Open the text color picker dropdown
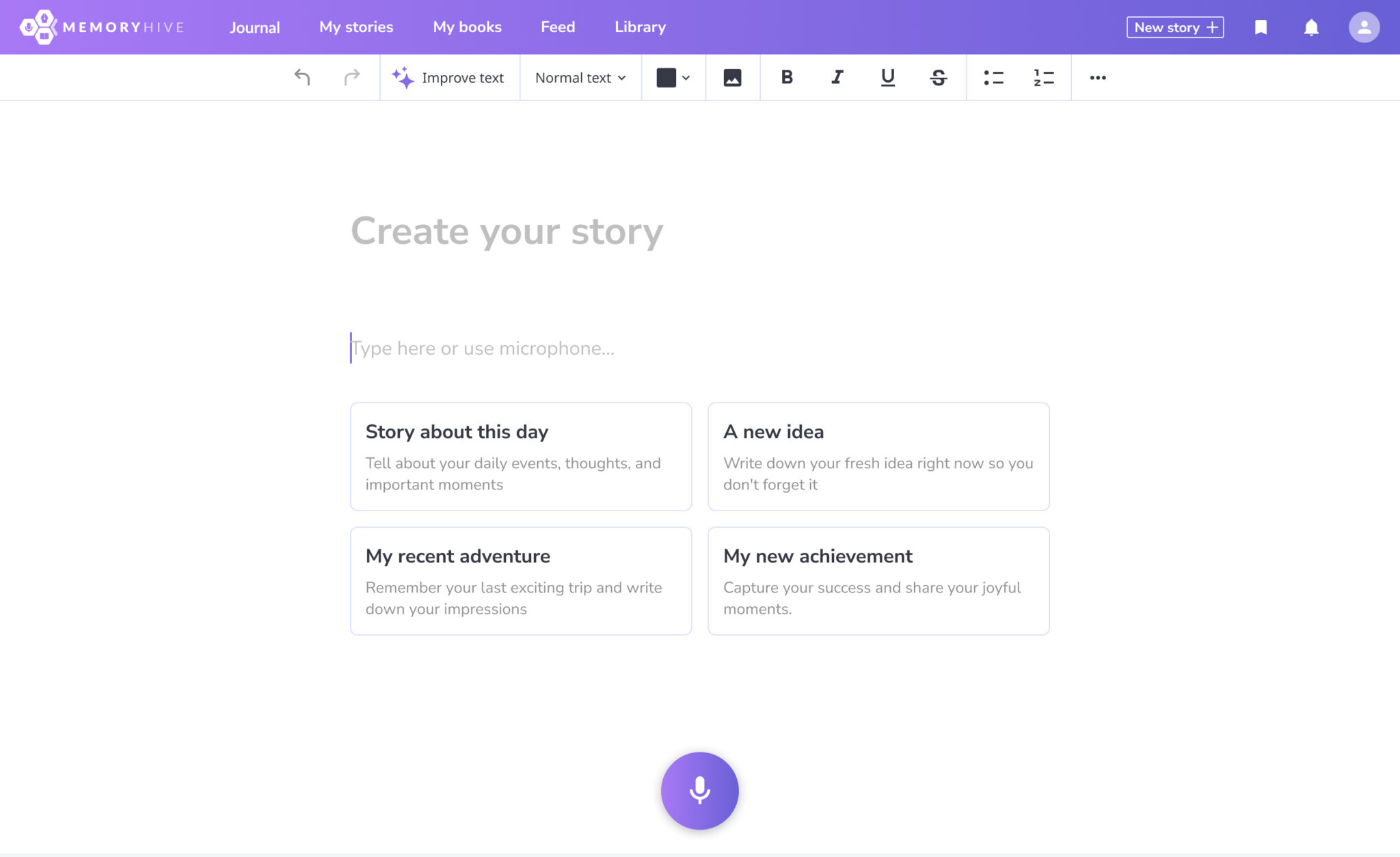1400x857 pixels. point(673,77)
